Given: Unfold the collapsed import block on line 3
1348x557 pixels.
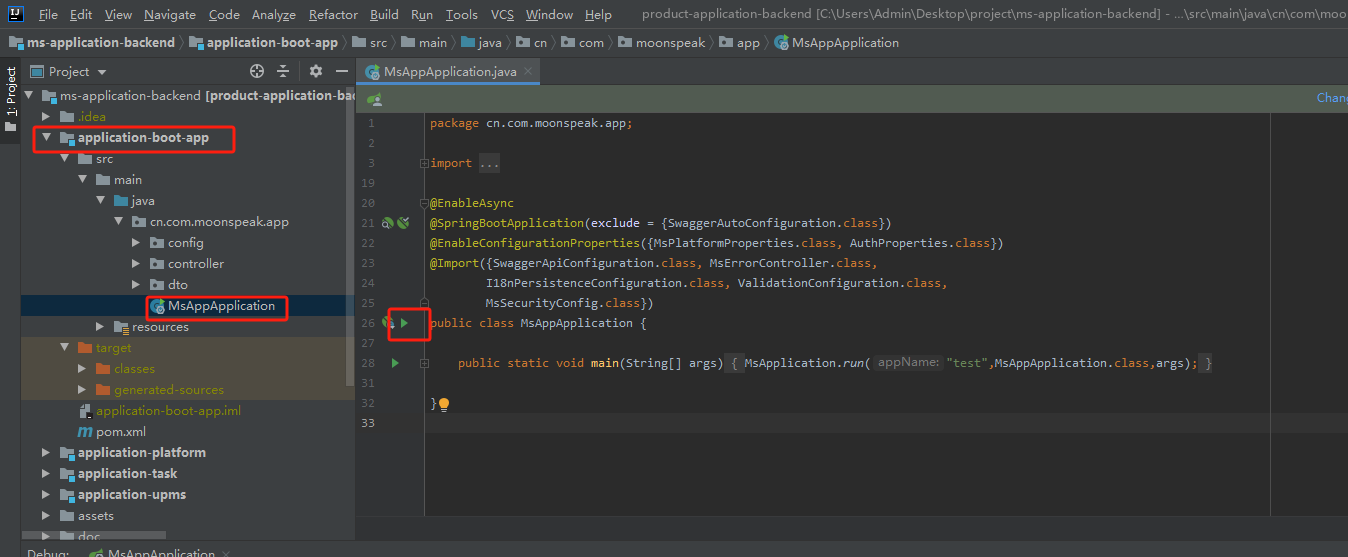Looking at the screenshot, I should tap(424, 163).
